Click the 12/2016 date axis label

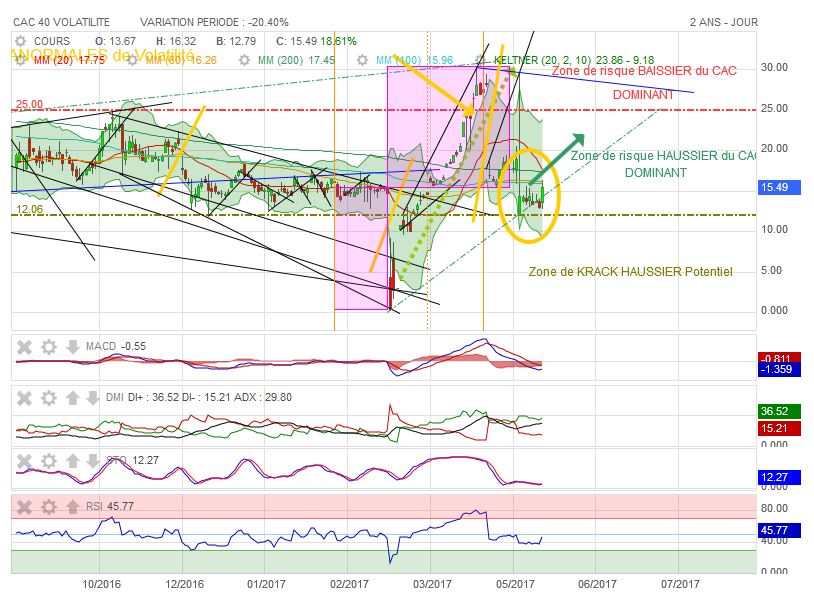[184, 584]
